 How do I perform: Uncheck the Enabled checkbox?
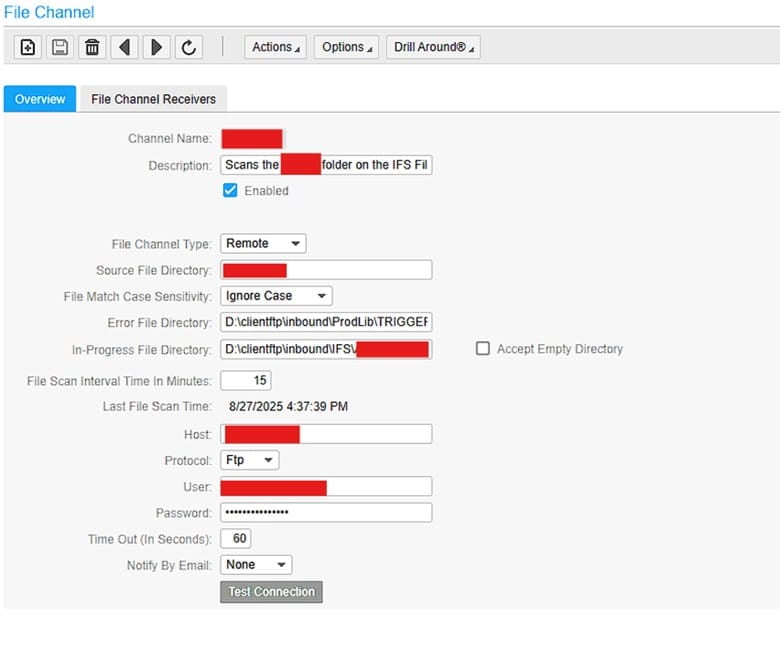tap(231, 191)
